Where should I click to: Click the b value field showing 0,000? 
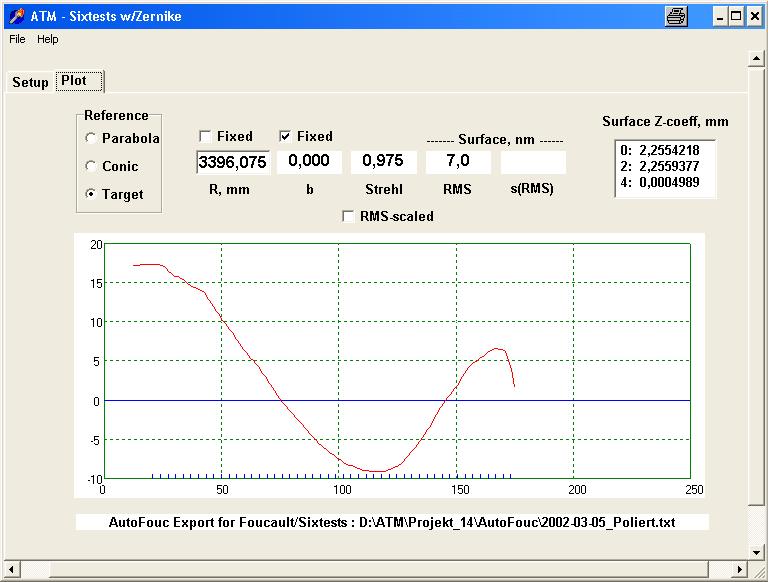(x=310, y=162)
